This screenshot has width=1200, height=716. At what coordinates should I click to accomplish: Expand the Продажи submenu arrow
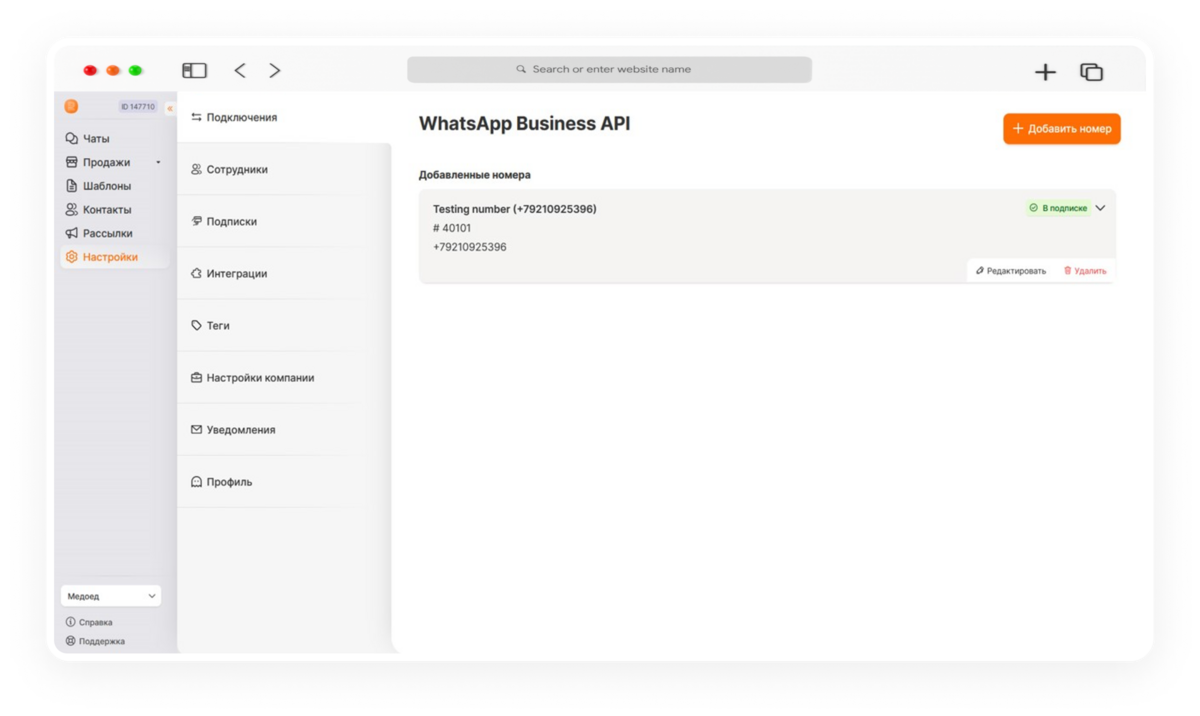click(158, 162)
